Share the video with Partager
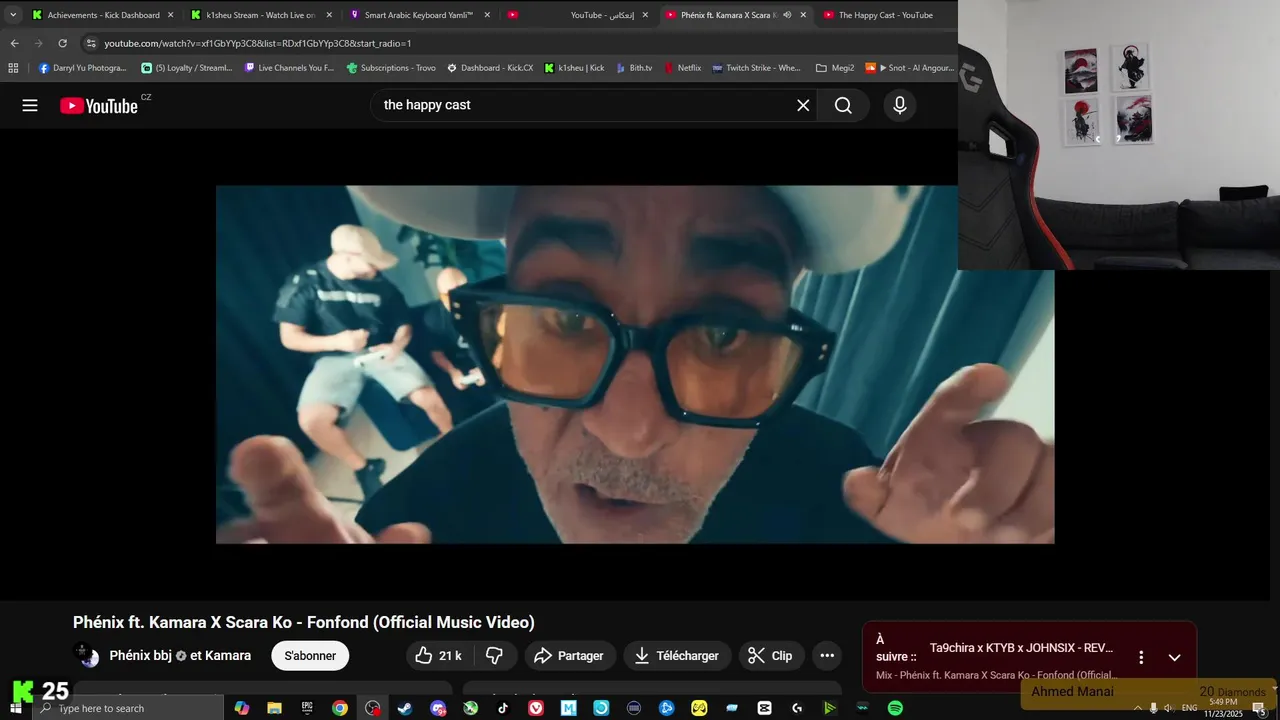The image size is (1280, 720). [569, 656]
